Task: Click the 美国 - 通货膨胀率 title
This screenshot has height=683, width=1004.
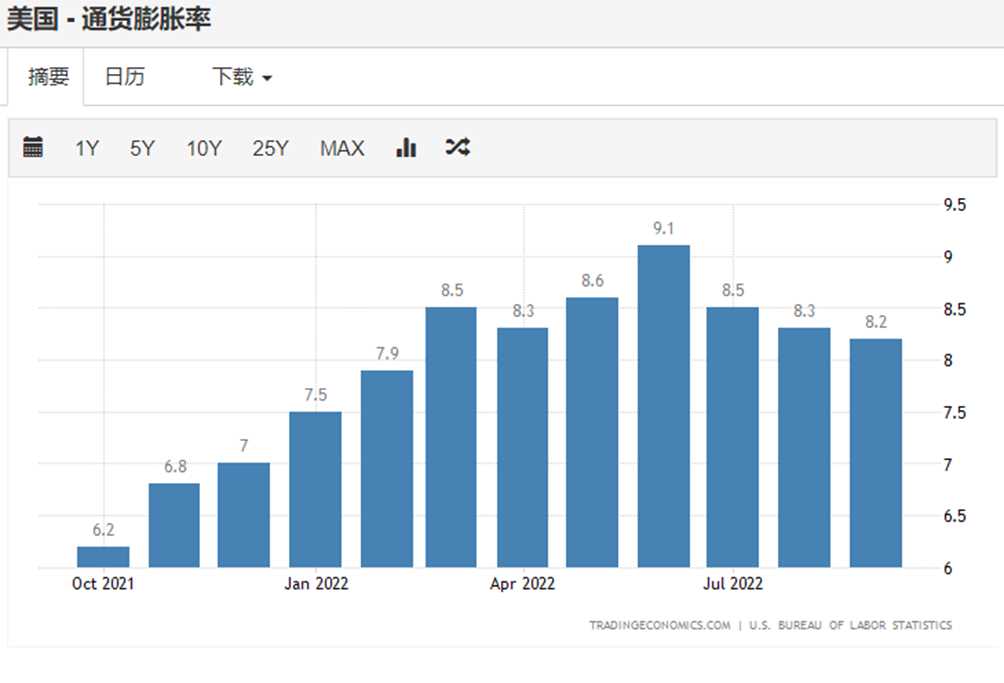Action: [109, 19]
